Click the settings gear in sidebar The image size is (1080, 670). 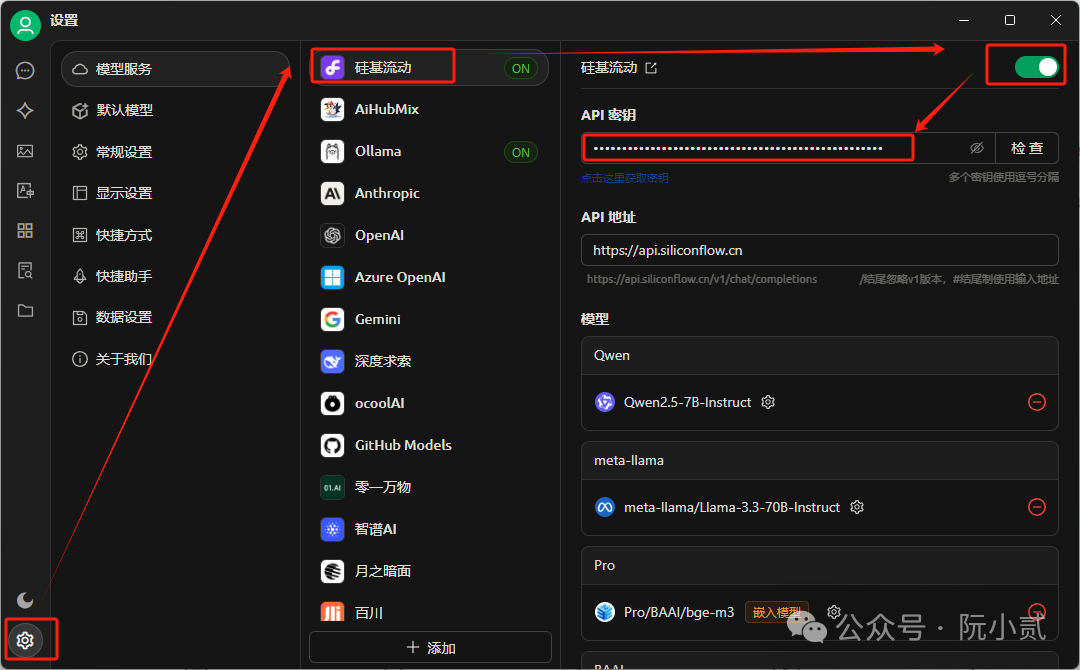25,640
